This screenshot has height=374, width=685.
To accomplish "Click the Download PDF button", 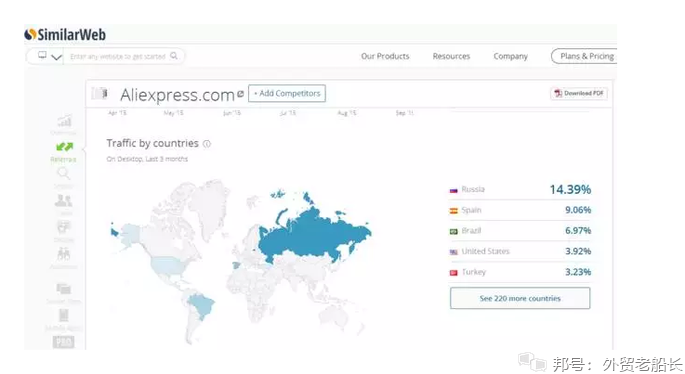I will pos(579,93).
